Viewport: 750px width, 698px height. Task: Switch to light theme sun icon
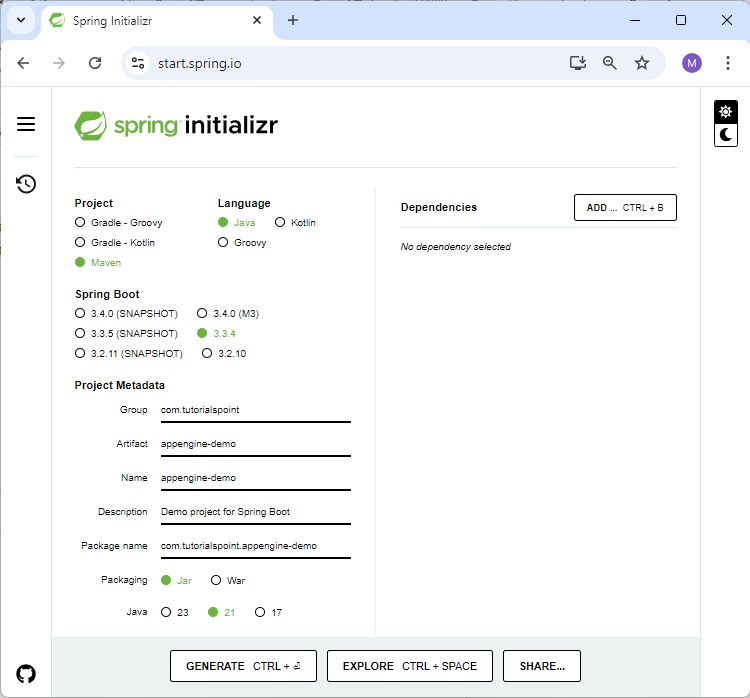(726, 112)
